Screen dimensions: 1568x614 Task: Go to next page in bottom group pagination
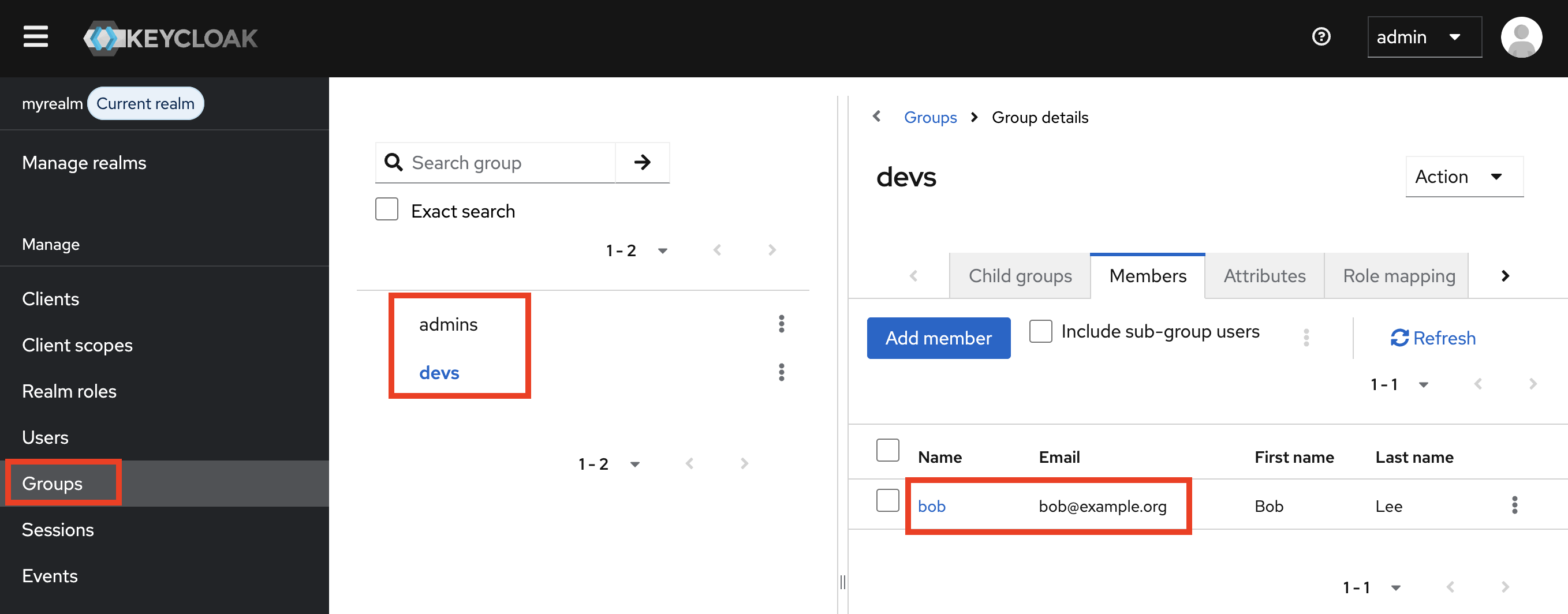click(x=744, y=464)
